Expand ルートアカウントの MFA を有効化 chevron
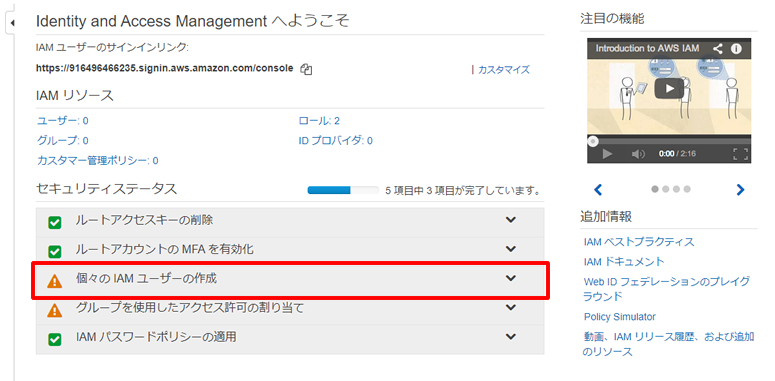Image resolution: width=775 pixels, height=381 pixels. 511,249
